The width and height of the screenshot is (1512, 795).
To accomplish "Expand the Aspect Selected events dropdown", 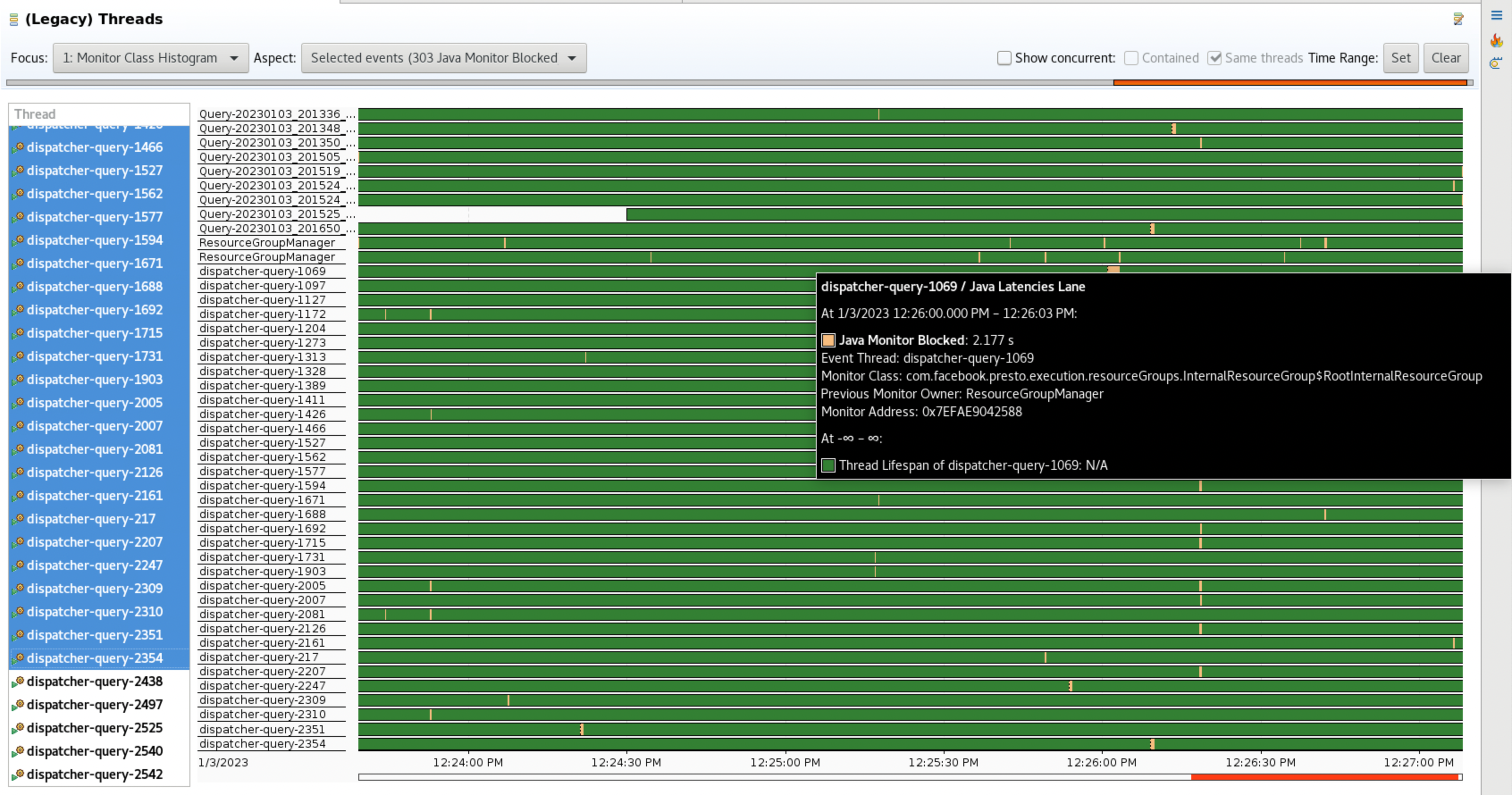I will click(x=443, y=58).
